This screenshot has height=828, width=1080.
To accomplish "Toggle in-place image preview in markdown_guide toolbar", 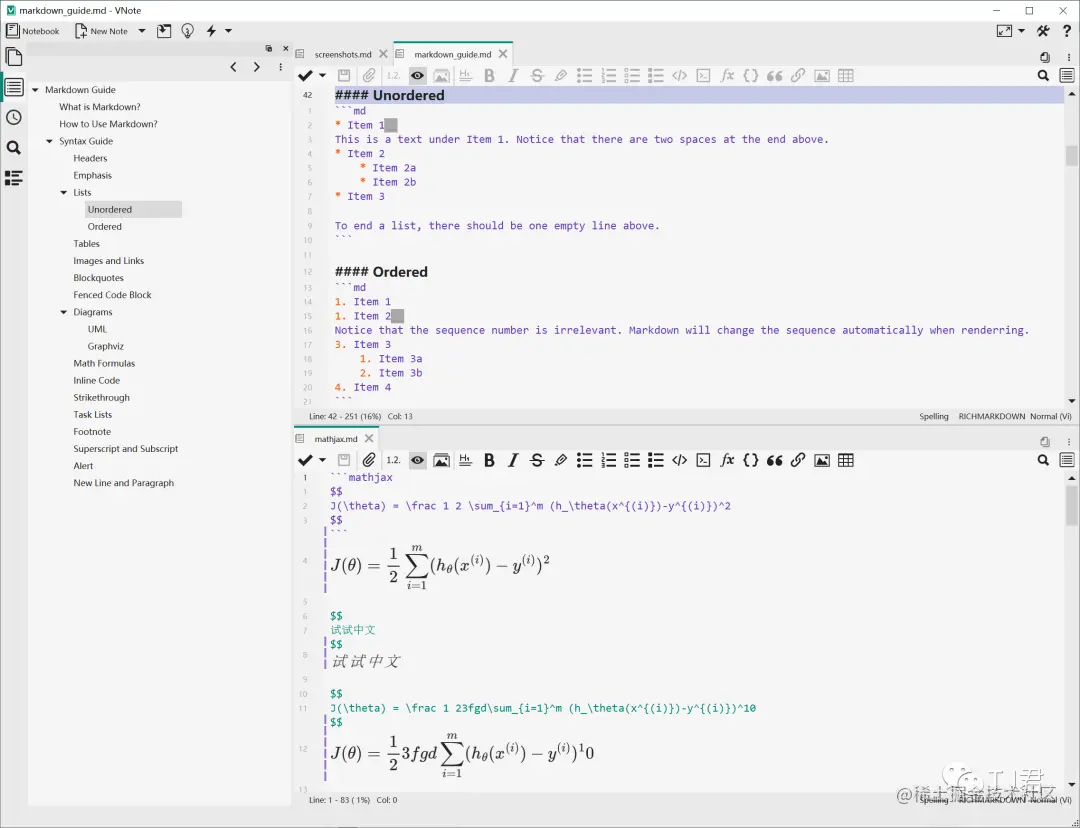I will [442, 76].
